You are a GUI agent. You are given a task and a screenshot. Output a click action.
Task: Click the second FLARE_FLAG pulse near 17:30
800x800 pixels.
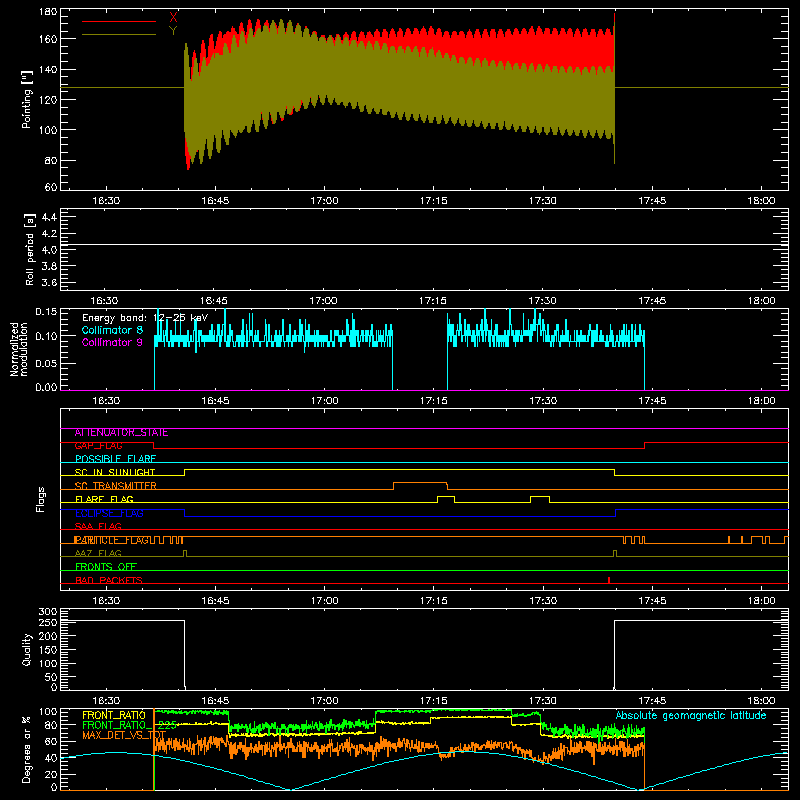[x=540, y=497]
